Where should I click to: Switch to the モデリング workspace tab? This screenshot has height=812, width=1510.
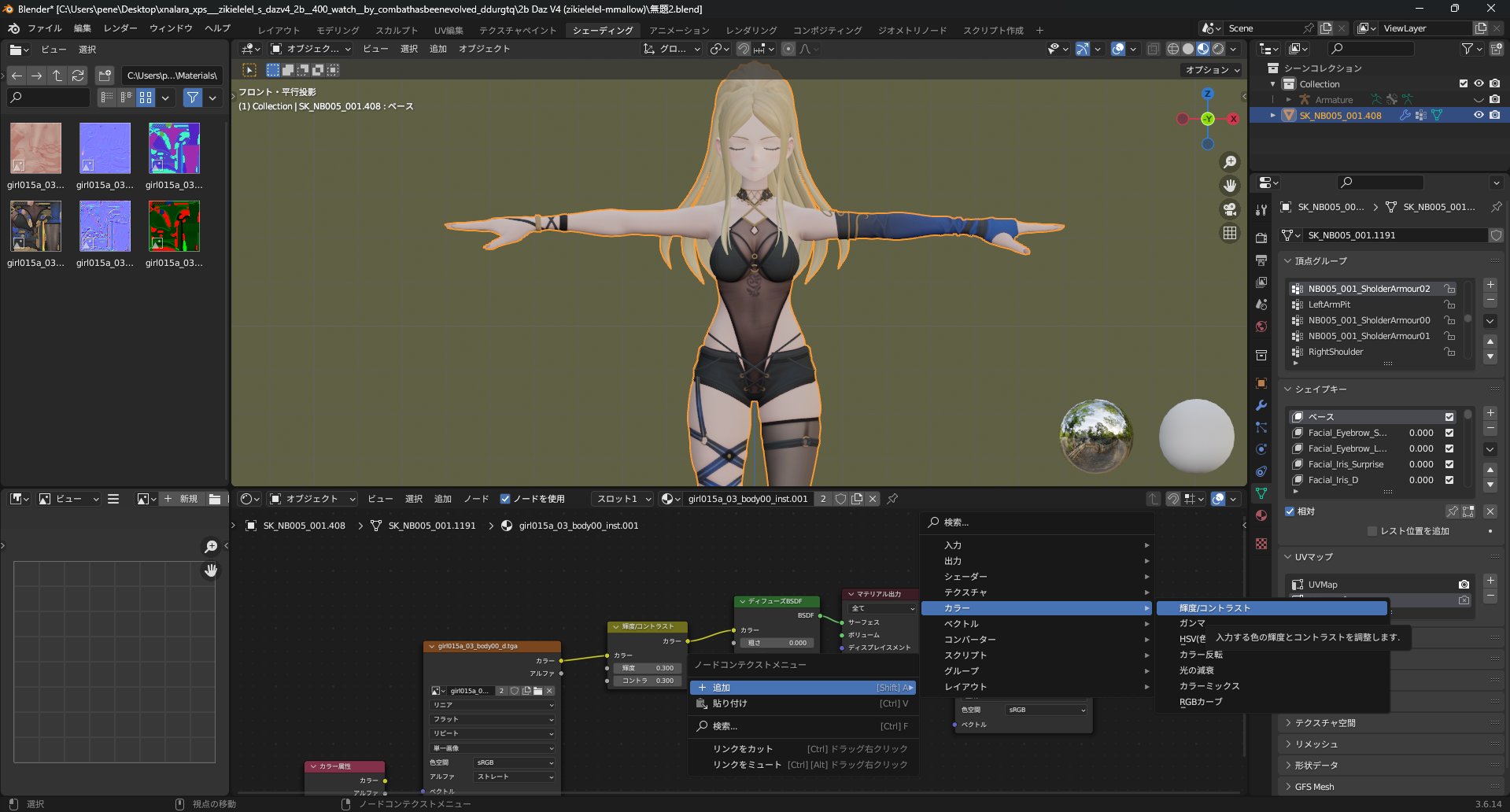coord(338,31)
